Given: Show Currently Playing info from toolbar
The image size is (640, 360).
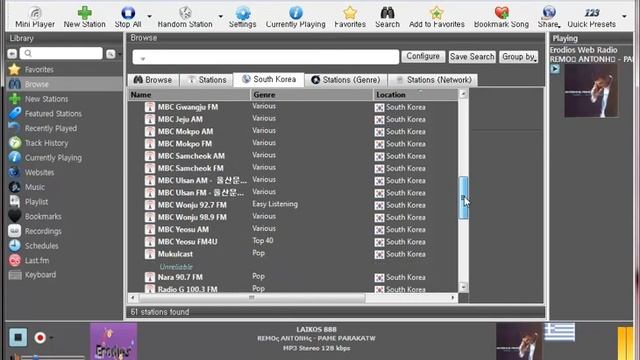Looking at the screenshot, I should point(296,17).
